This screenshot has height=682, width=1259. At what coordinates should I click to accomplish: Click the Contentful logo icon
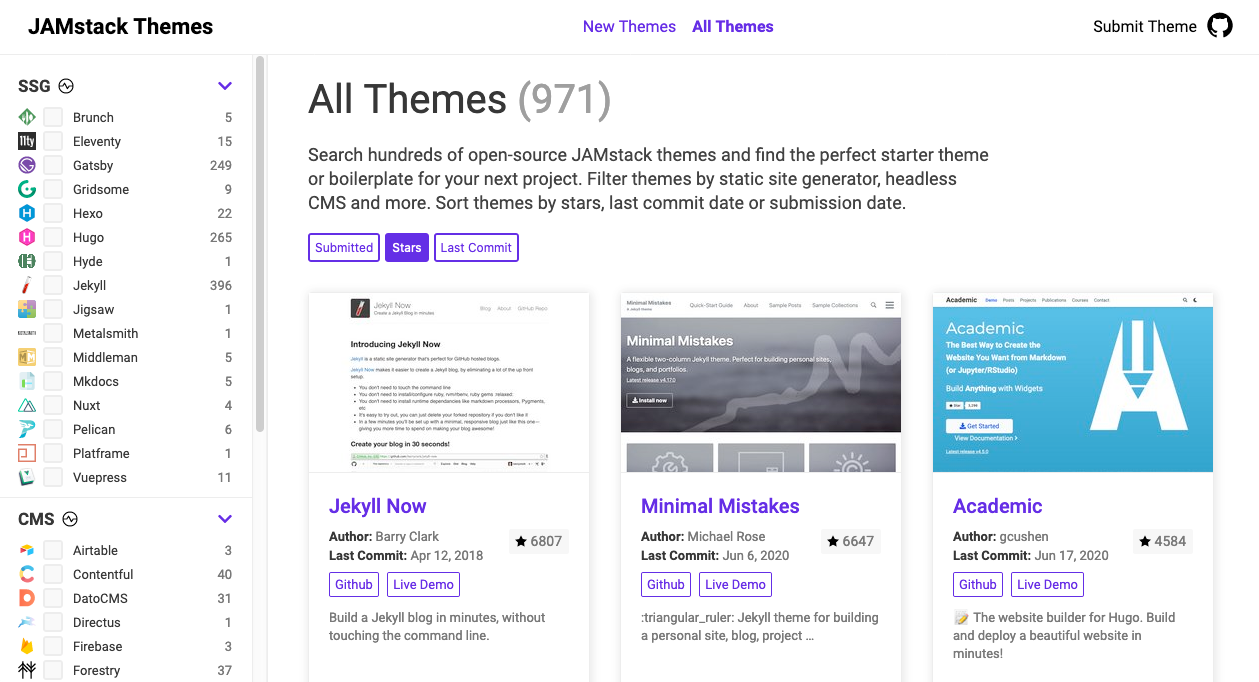click(27, 574)
